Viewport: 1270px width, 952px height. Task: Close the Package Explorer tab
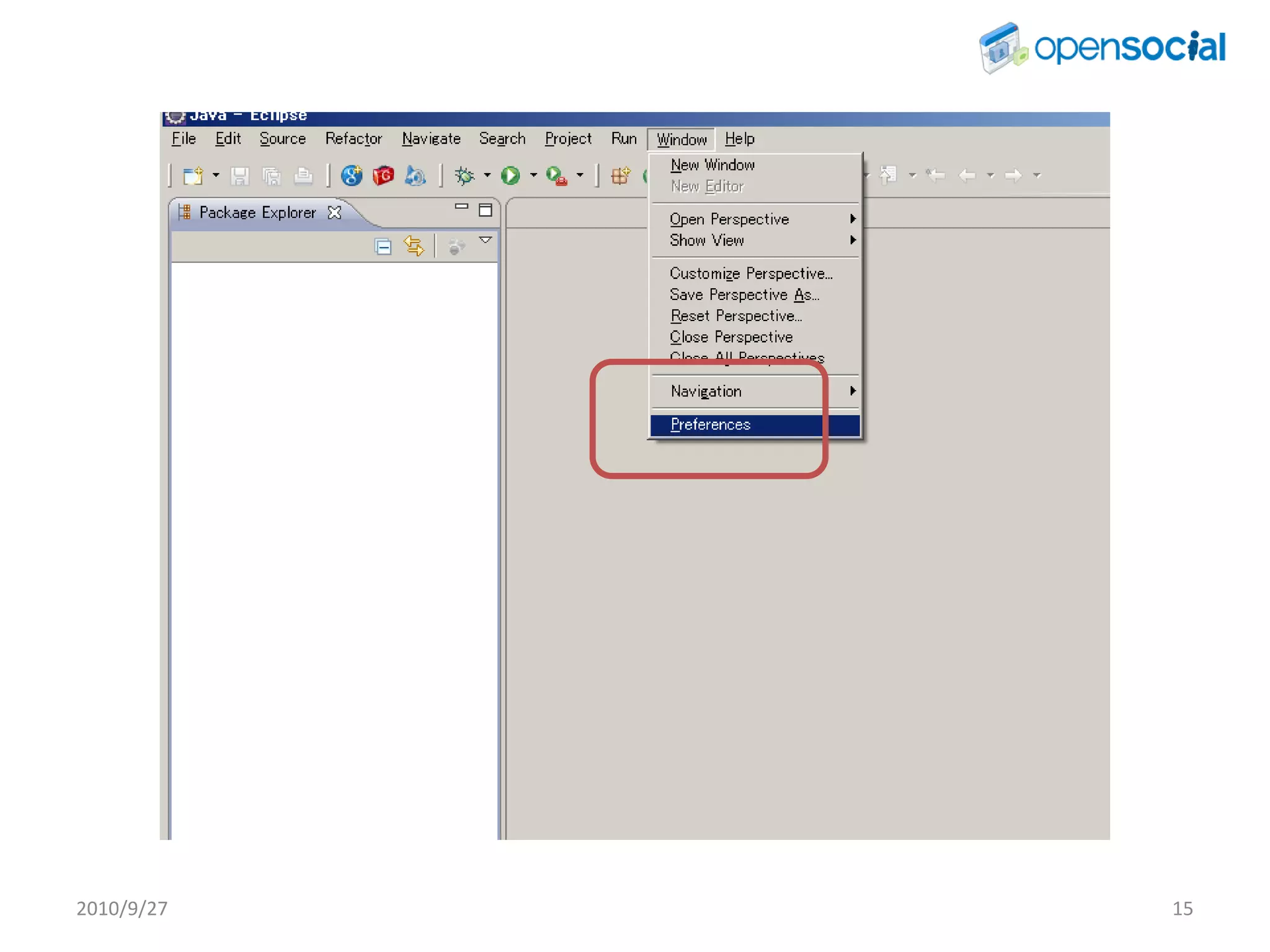[x=335, y=213]
